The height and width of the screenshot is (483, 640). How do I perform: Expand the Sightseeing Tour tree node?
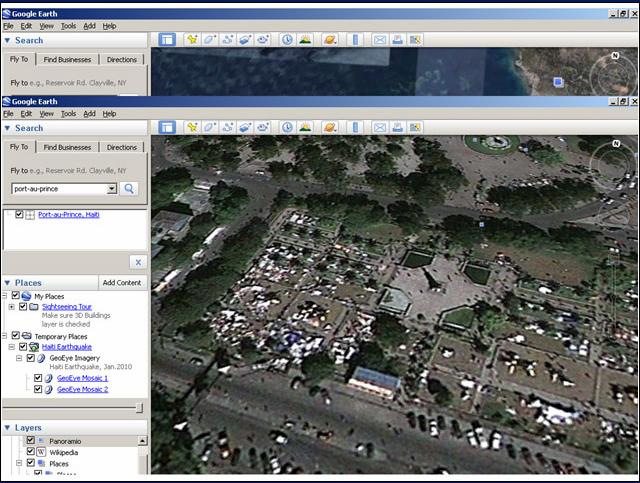(10, 306)
